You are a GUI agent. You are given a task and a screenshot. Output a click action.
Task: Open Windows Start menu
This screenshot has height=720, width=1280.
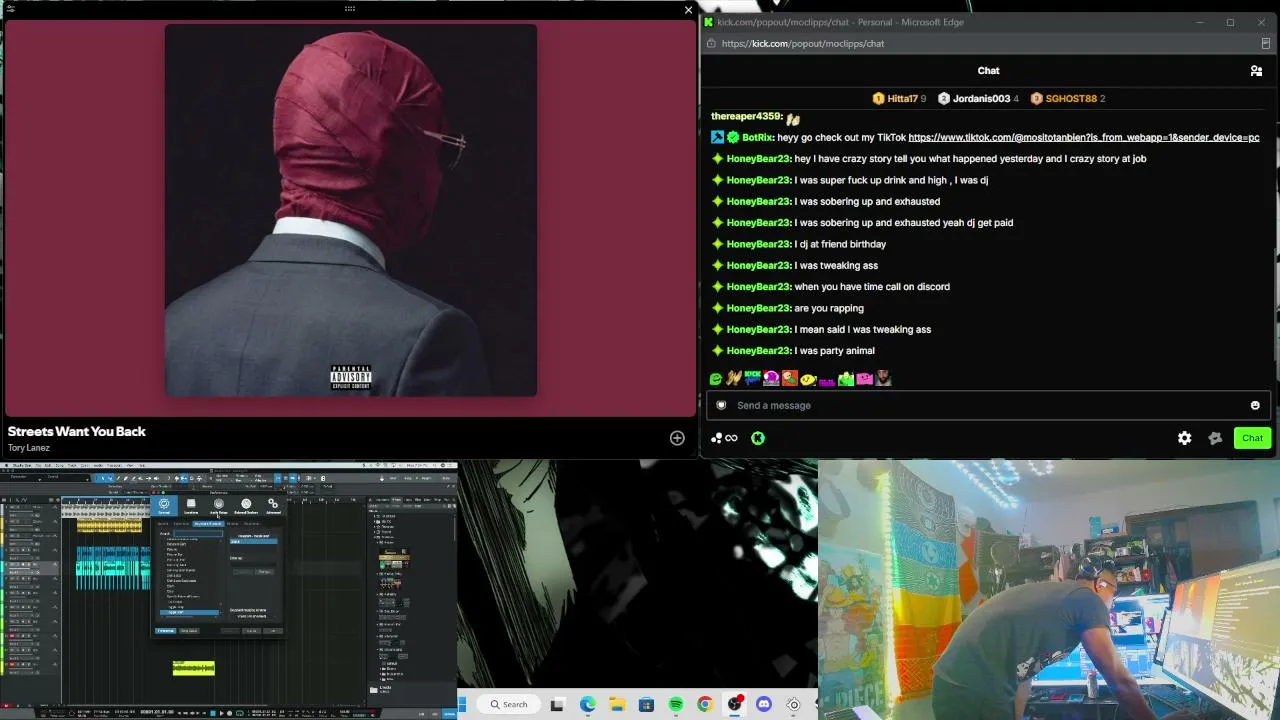pos(463,704)
